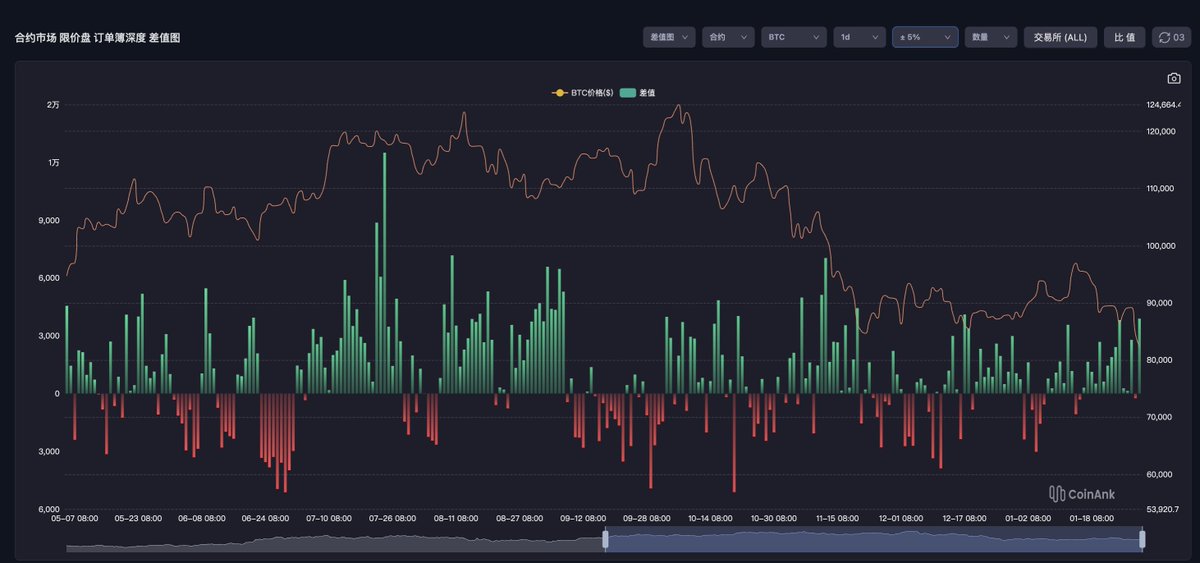Open the 合约 market type dropdown
The width and height of the screenshot is (1200, 563).
[x=727, y=37]
